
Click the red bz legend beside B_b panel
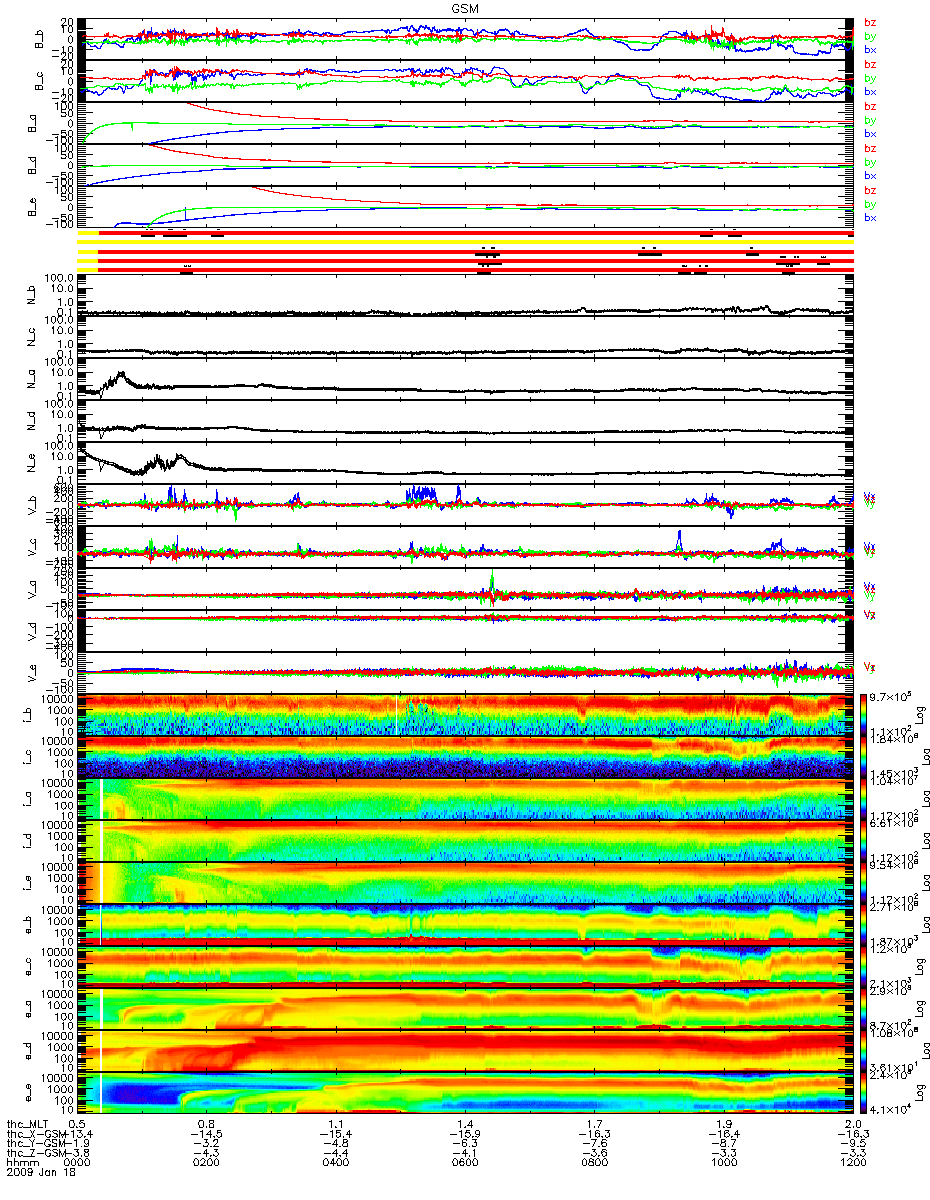870,22
